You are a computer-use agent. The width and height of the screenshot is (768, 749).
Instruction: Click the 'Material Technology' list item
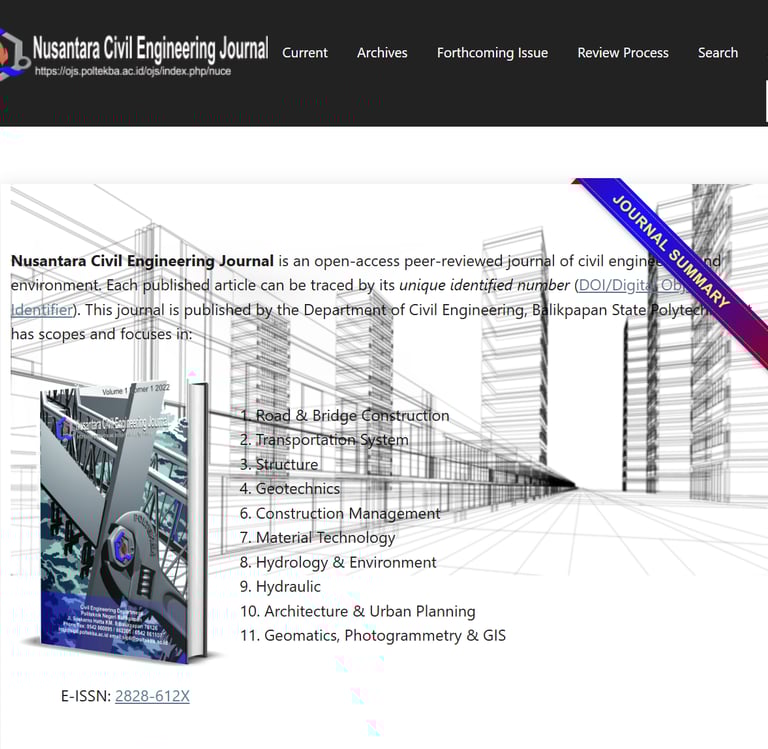tap(325, 538)
